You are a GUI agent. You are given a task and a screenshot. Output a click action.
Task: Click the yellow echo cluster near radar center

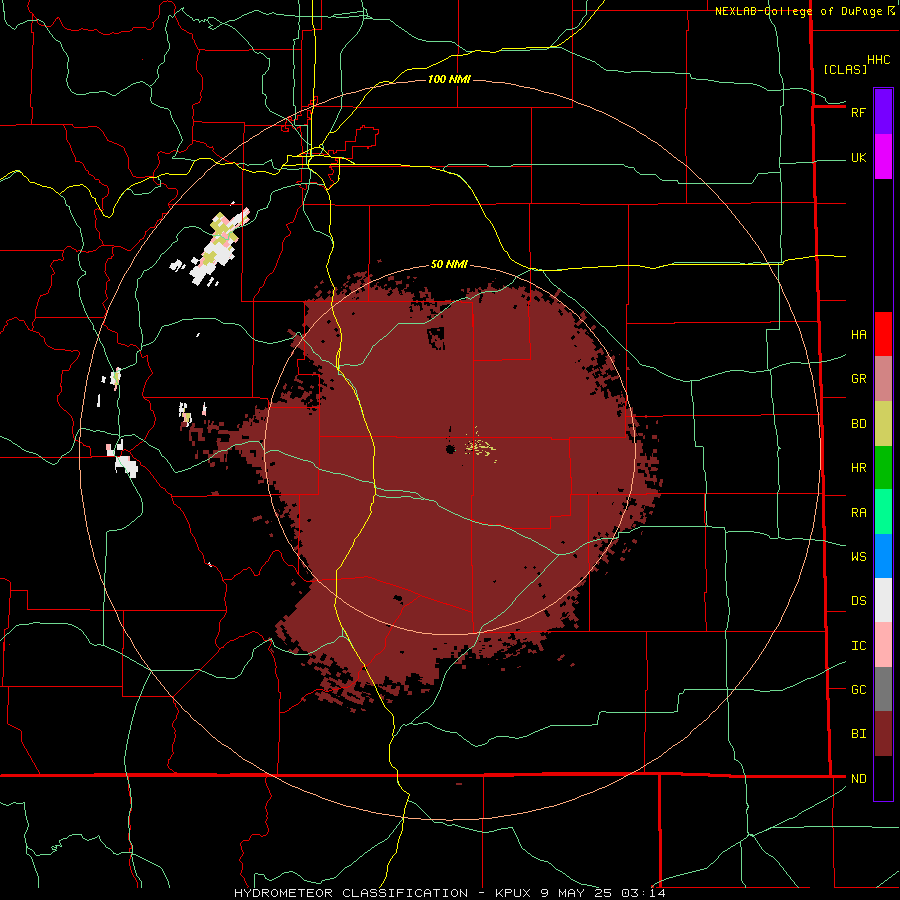480,447
